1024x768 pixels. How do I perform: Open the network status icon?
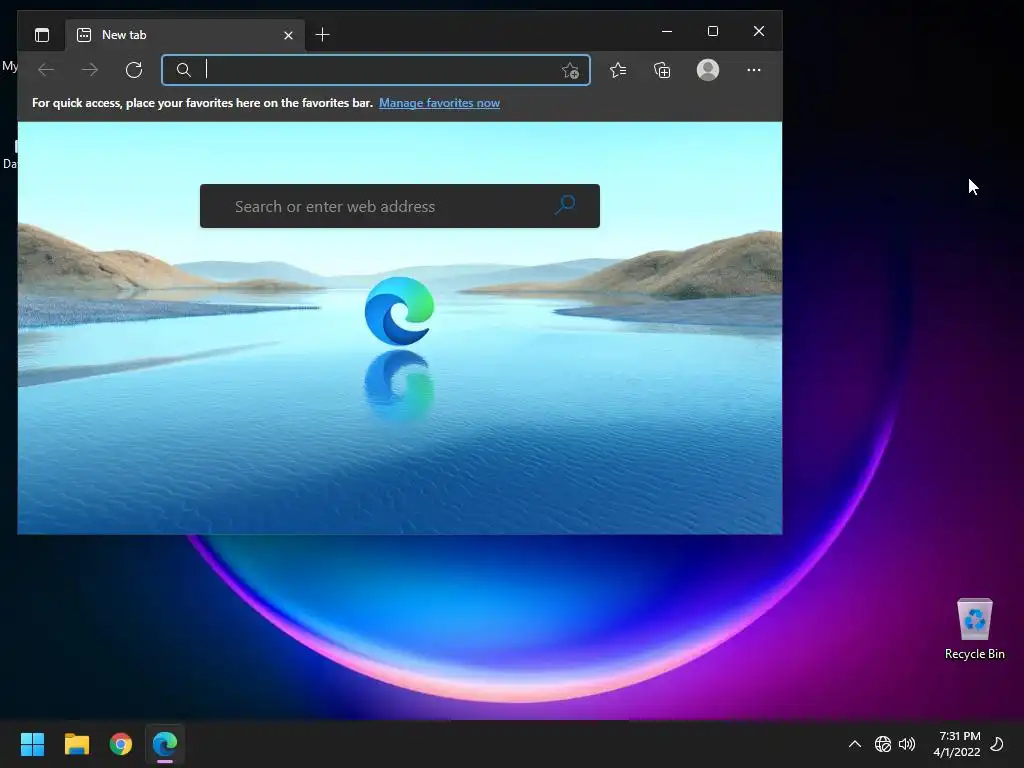click(882, 744)
